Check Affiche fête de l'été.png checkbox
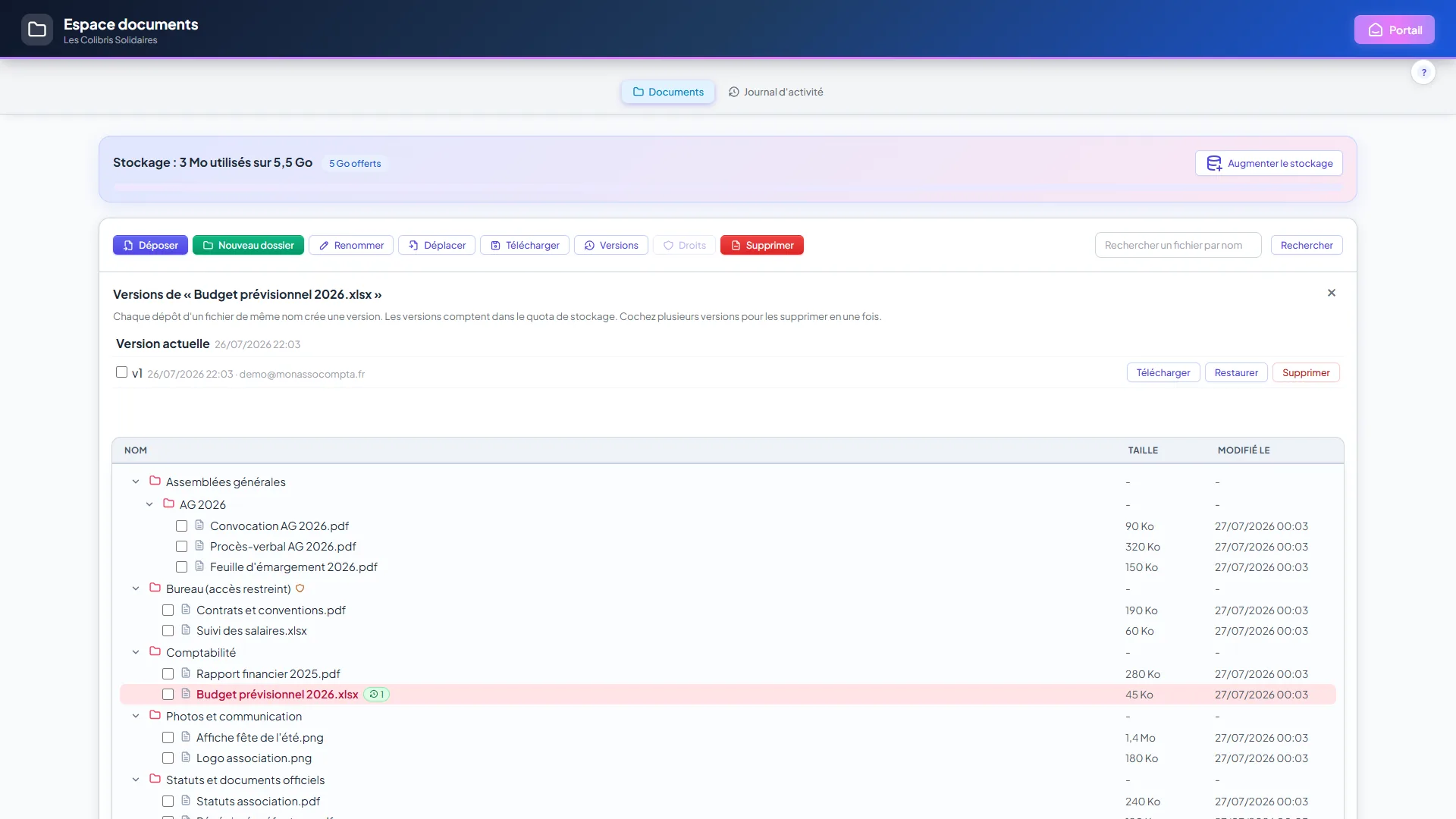The height and width of the screenshot is (819, 1456). tap(168, 737)
